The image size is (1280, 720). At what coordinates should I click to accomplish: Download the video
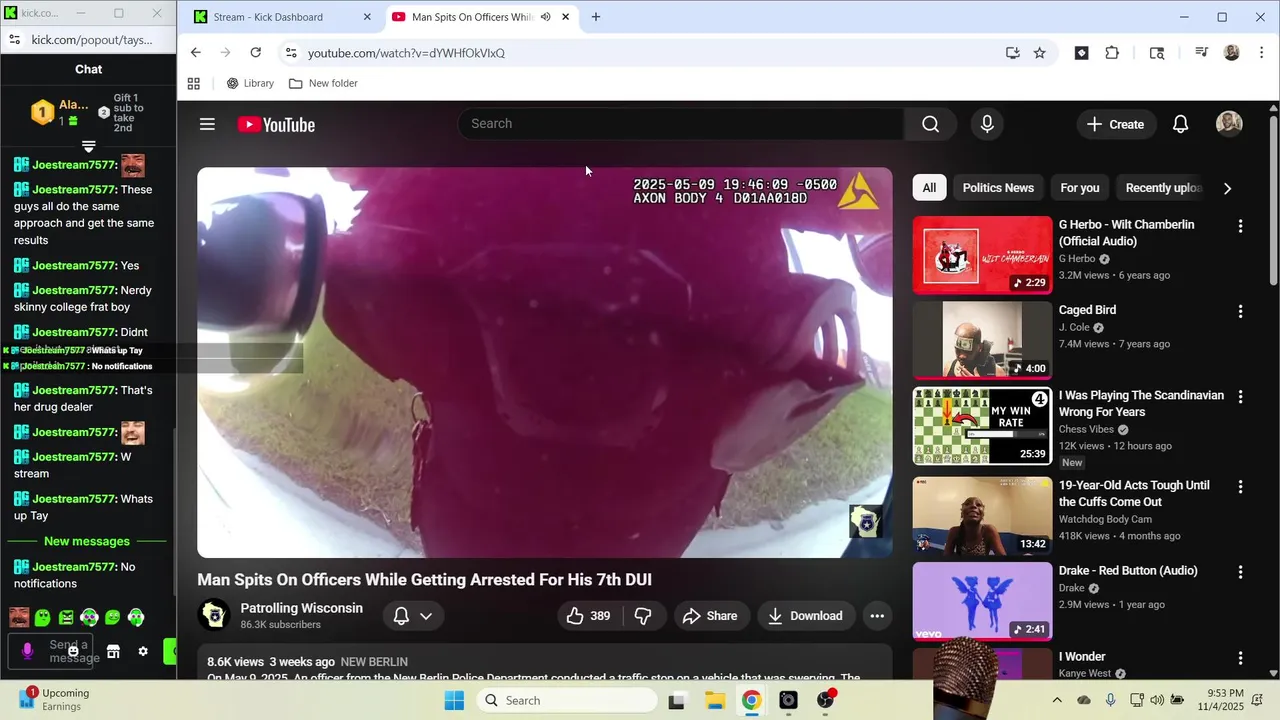[805, 616]
